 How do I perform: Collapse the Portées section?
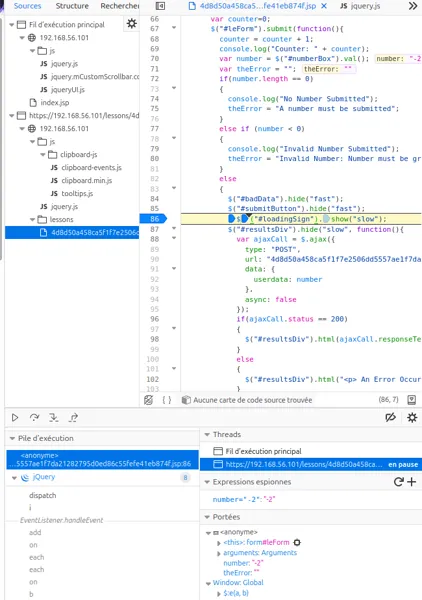[207, 517]
